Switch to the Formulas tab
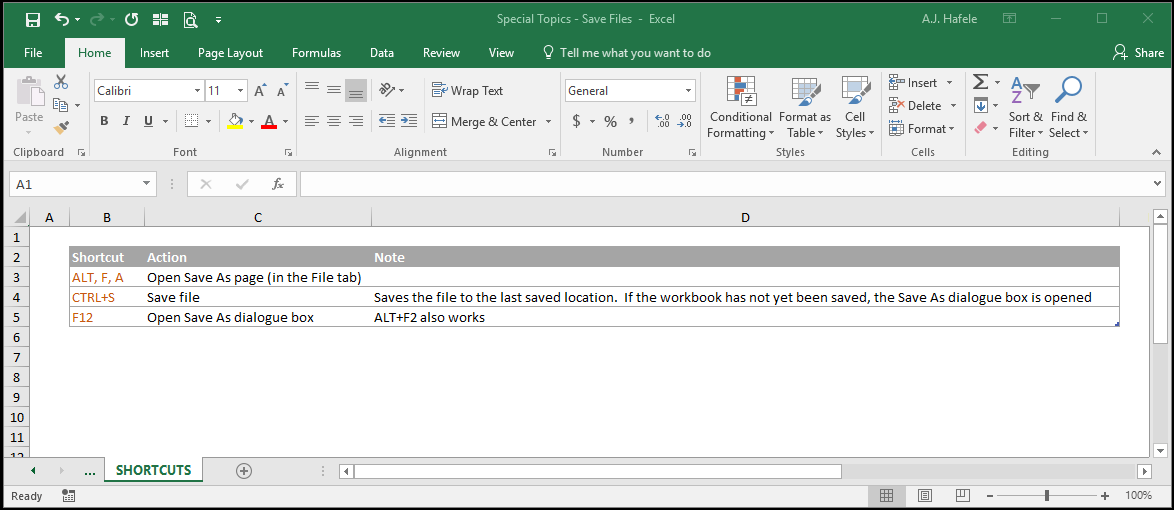 click(x=316, y=53)
